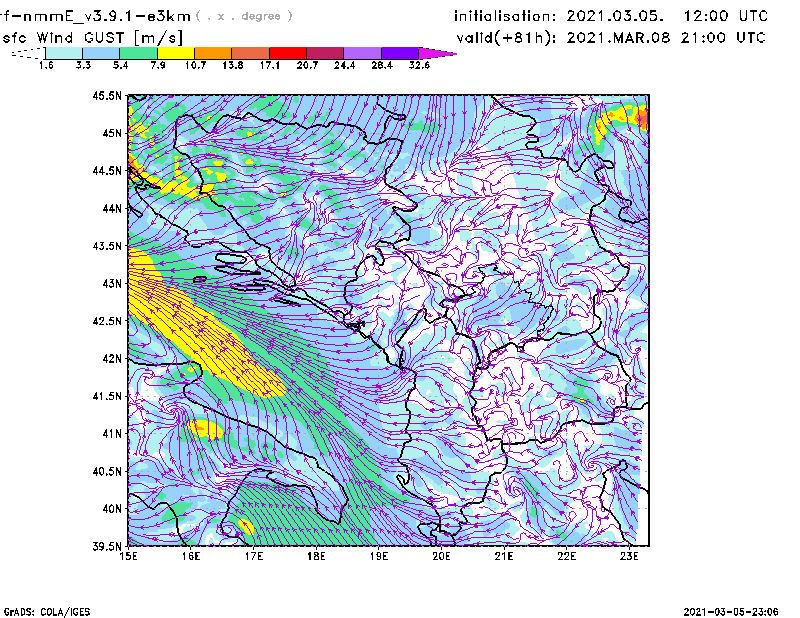
Task: Click the dashed white arrow below 1.6 in legend
Action: 28,53
